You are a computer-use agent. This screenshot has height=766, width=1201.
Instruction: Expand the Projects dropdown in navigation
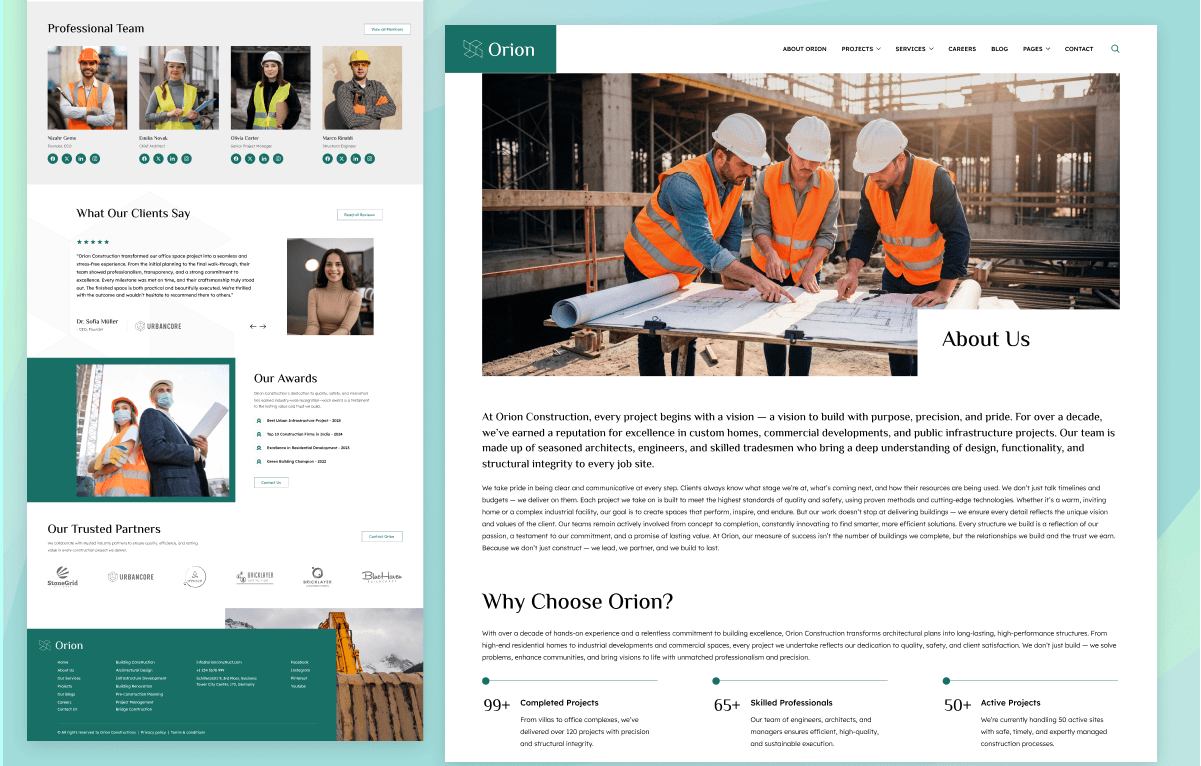pyautogui.click(x=860, y=49)
